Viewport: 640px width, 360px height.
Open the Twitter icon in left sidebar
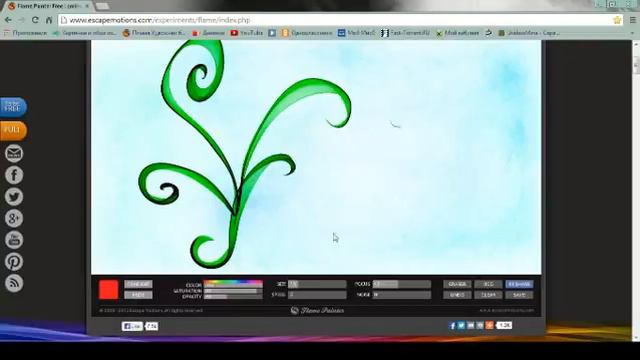tap(14, 197)
